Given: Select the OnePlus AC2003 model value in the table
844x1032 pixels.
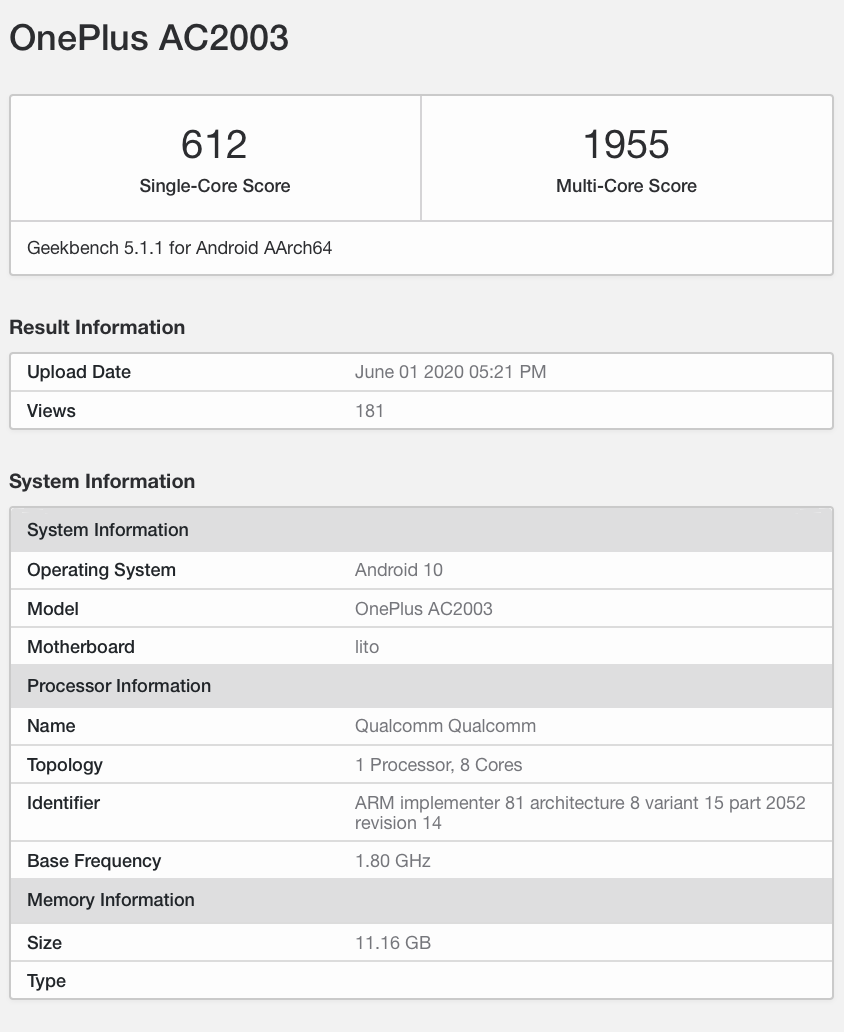Looking at the screenshot, I should click(x=423, y=609).
